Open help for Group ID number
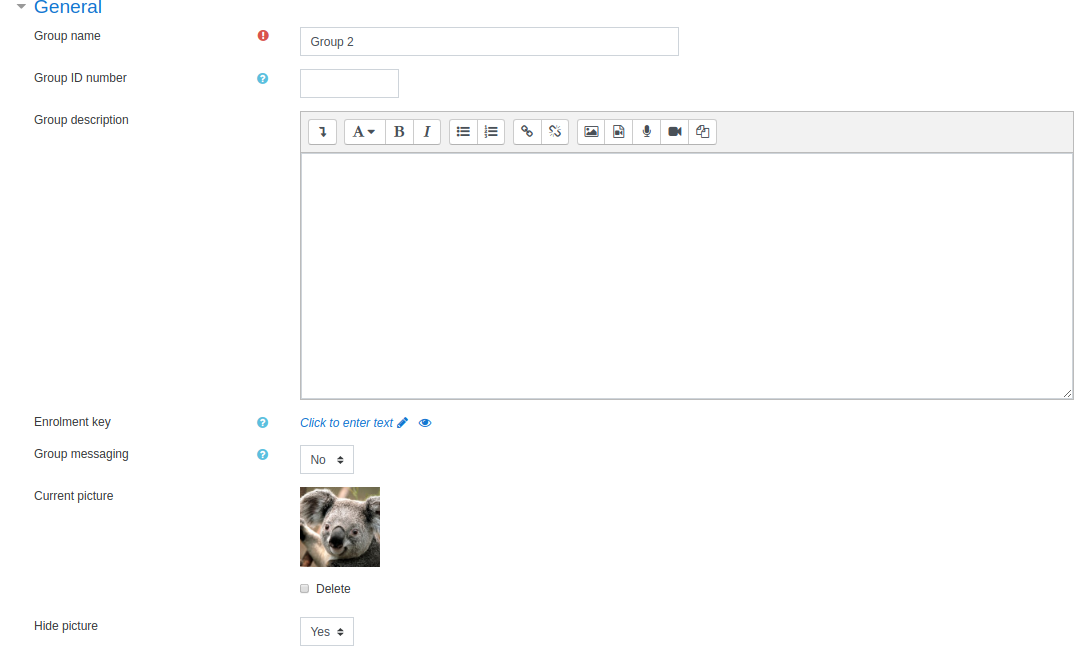The height and width of the screenshot is (651, 1090). (262, 79)
